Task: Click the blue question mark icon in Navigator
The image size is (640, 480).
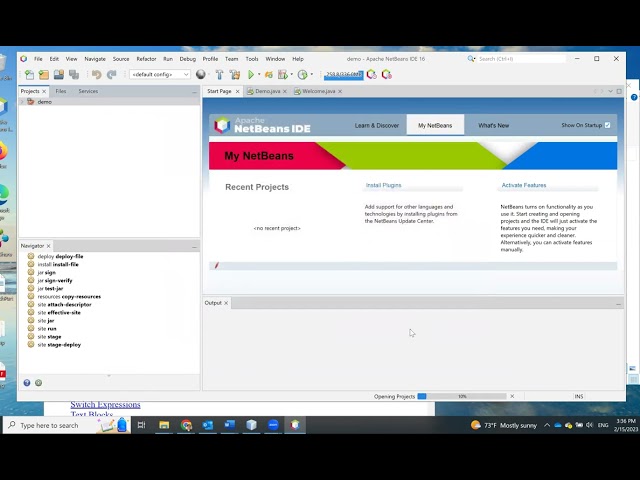Action: tap(27, 383)
